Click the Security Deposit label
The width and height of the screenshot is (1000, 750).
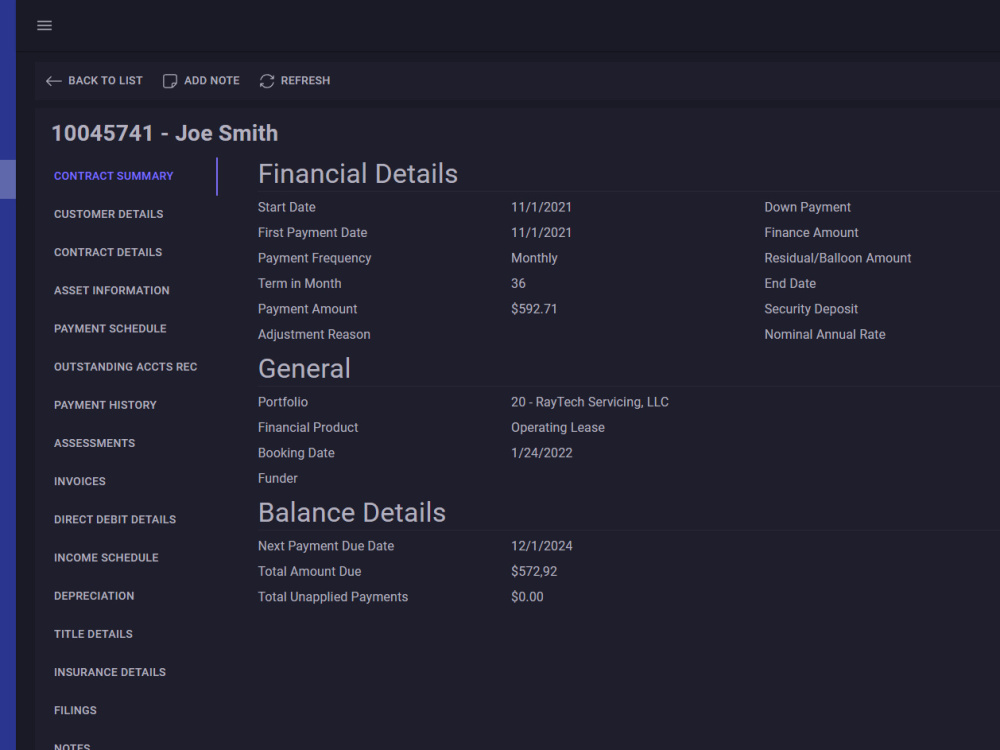pos(811,309)
